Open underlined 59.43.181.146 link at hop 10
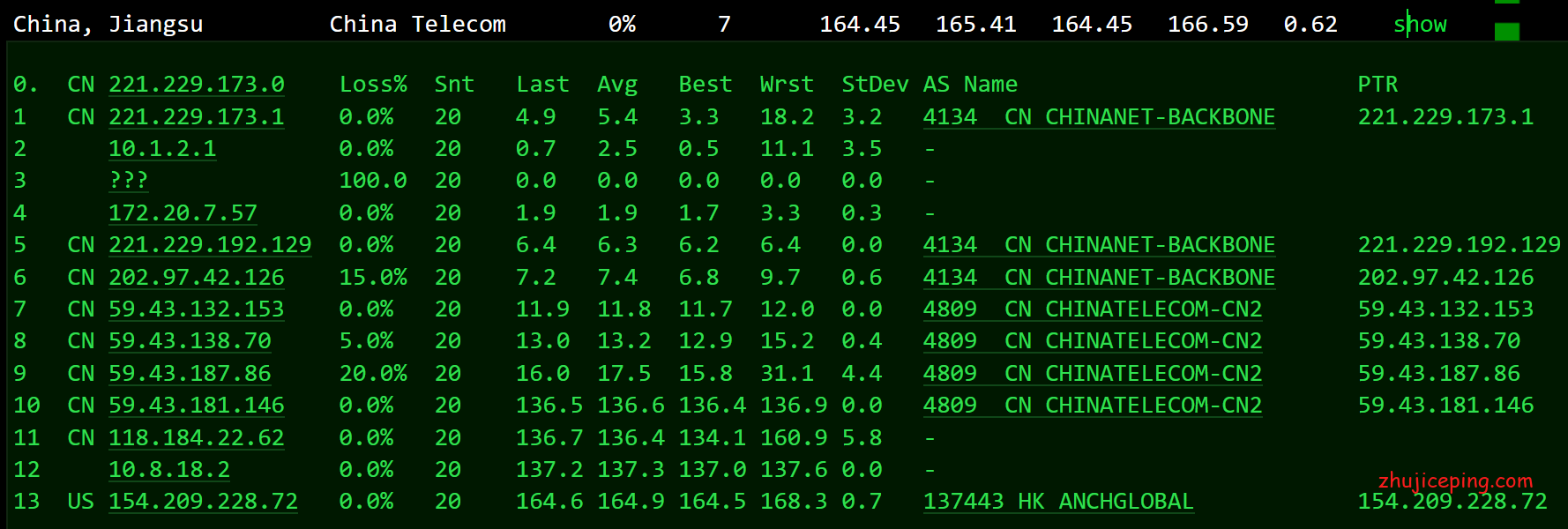This screenshot has height=529, width=1568. pyautogui.click(x=196, y=406)
